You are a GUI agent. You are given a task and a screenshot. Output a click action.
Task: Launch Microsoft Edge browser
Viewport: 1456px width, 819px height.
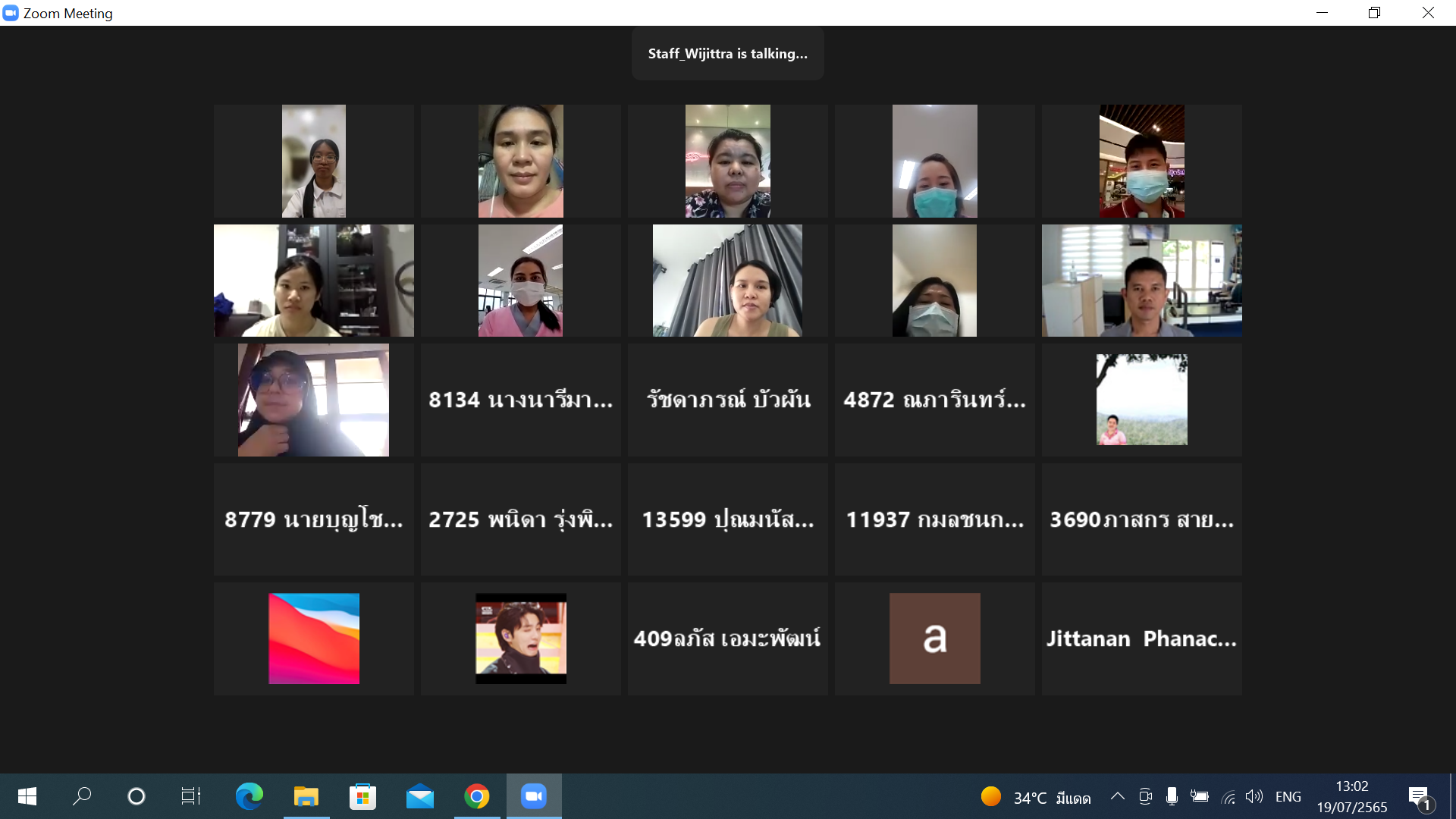[249, 796]
